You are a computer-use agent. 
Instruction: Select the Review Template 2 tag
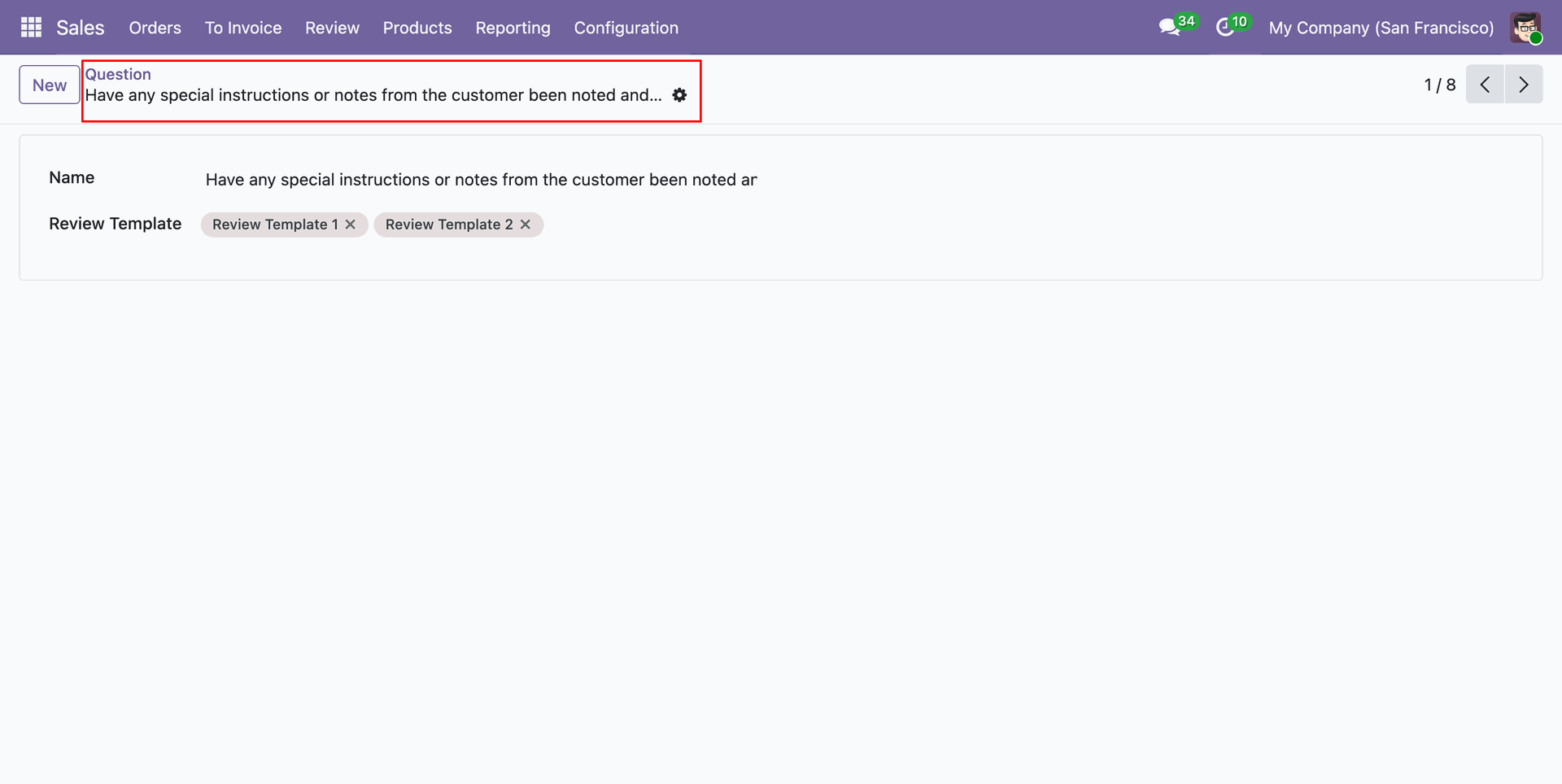pyautogui.click(x=449, y=224)
